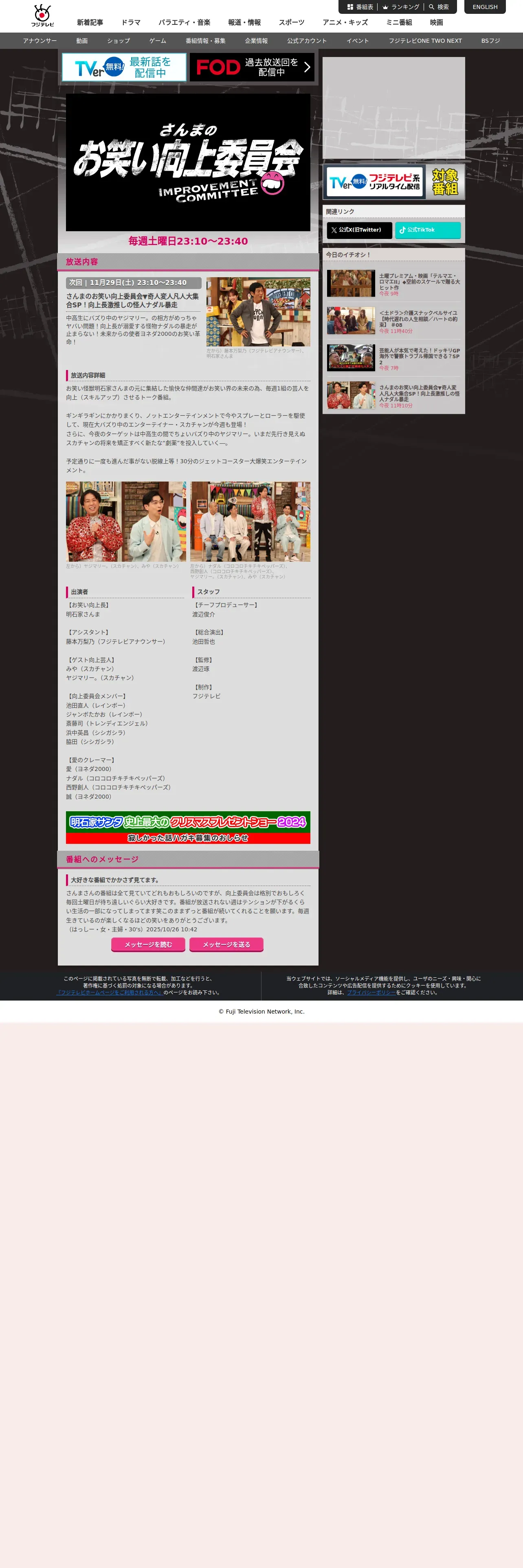Screen dimensions: 523x1568
Task: Open <土ドラ>介護スナックベルサイユ text link
Action: coord(420,319)
